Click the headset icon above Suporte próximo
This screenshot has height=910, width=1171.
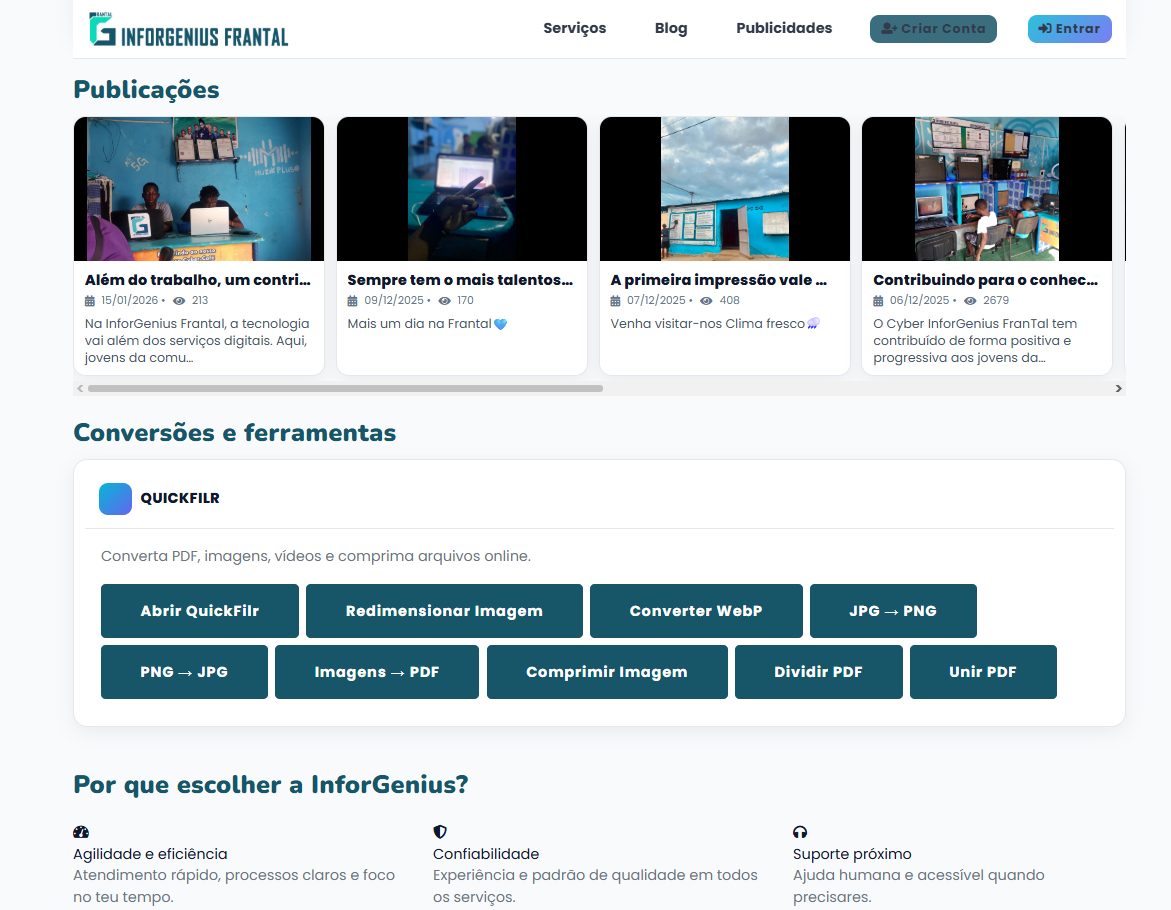point(800,832)
